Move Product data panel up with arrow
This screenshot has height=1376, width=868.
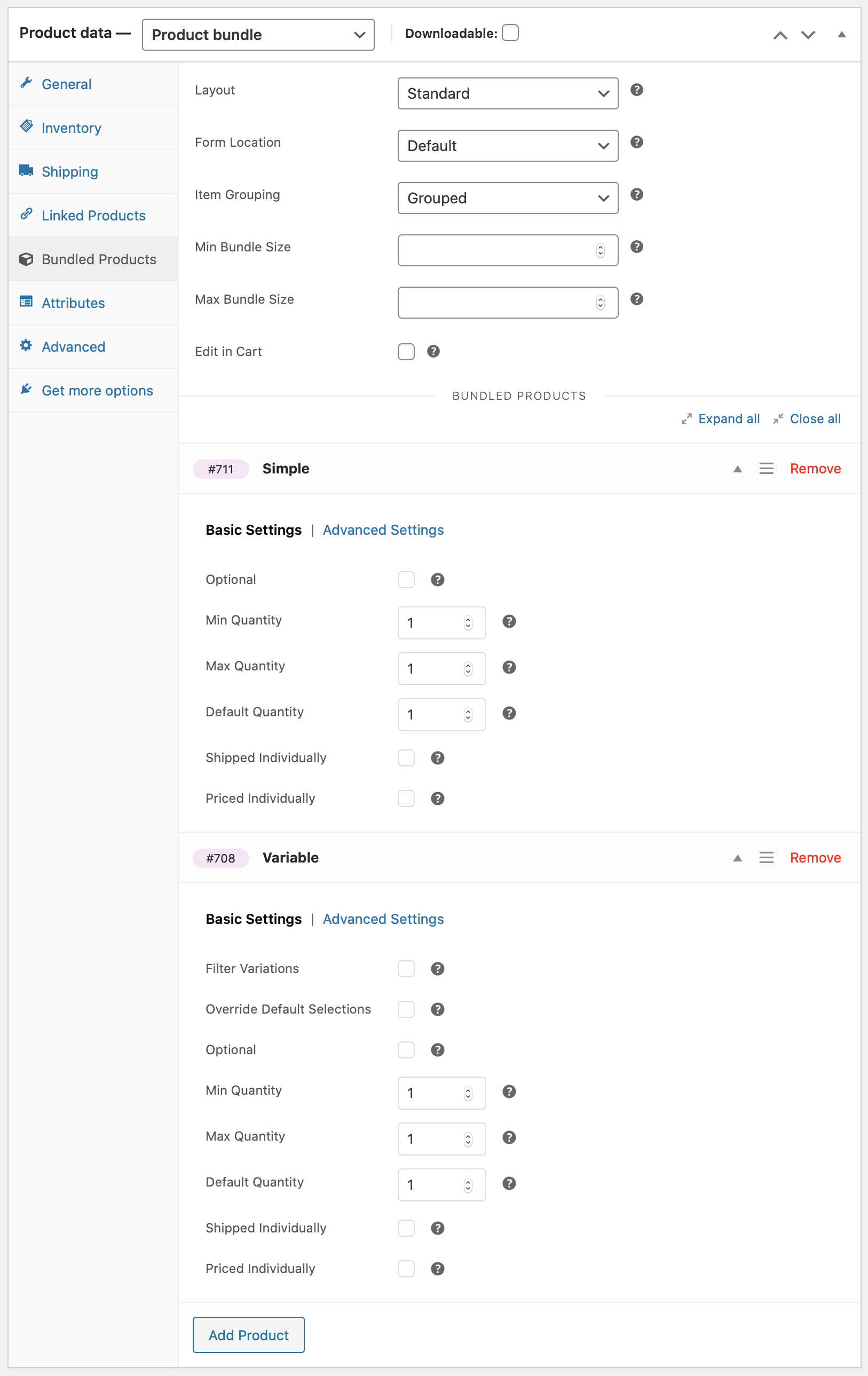coord(780,35)
